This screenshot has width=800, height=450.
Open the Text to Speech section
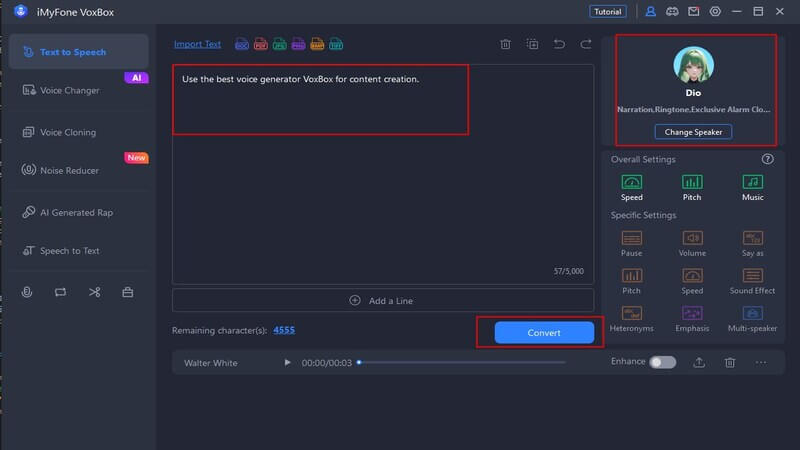(79, 52)
